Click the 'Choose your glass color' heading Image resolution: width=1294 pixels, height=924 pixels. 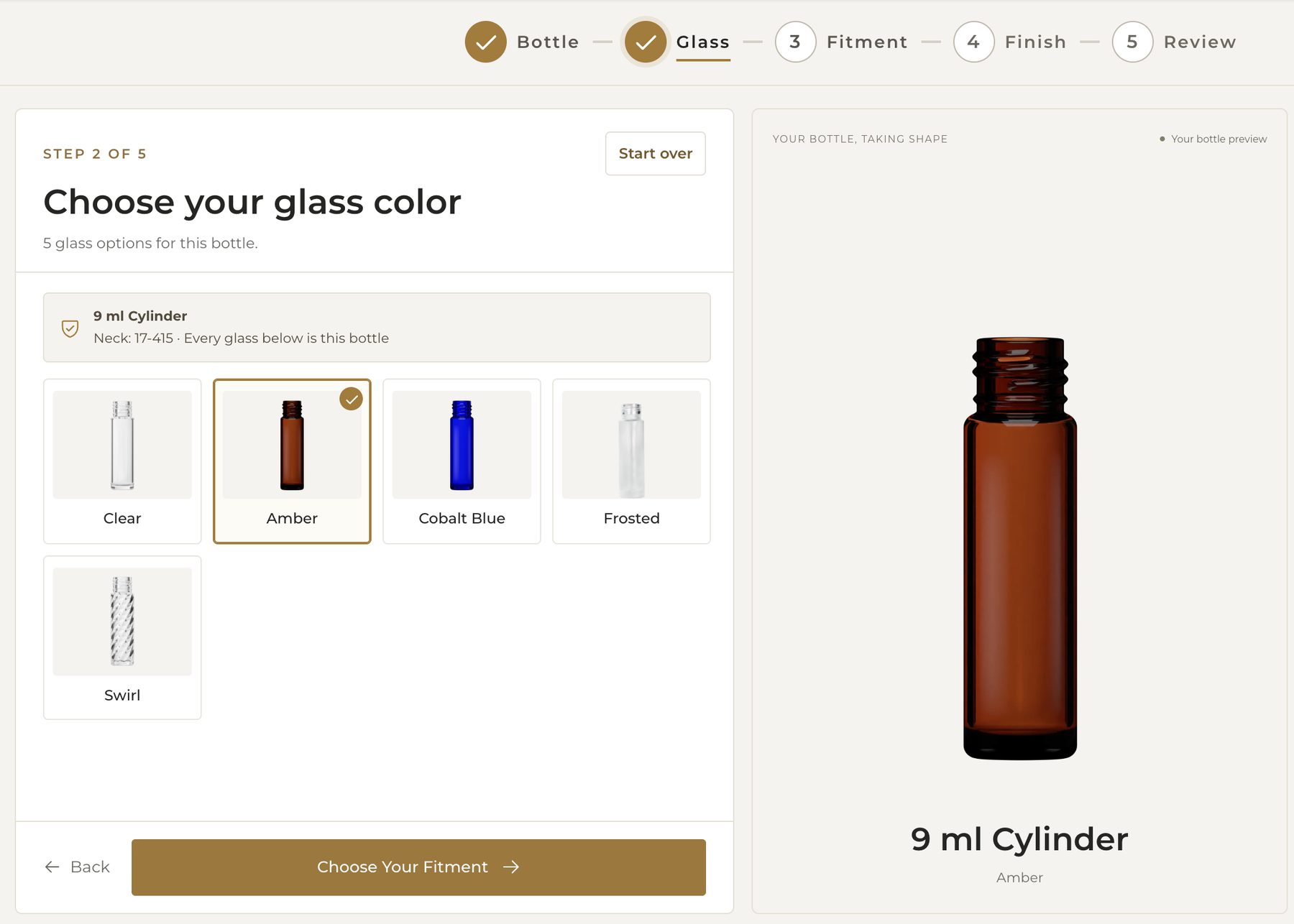[x=252, y=203]
